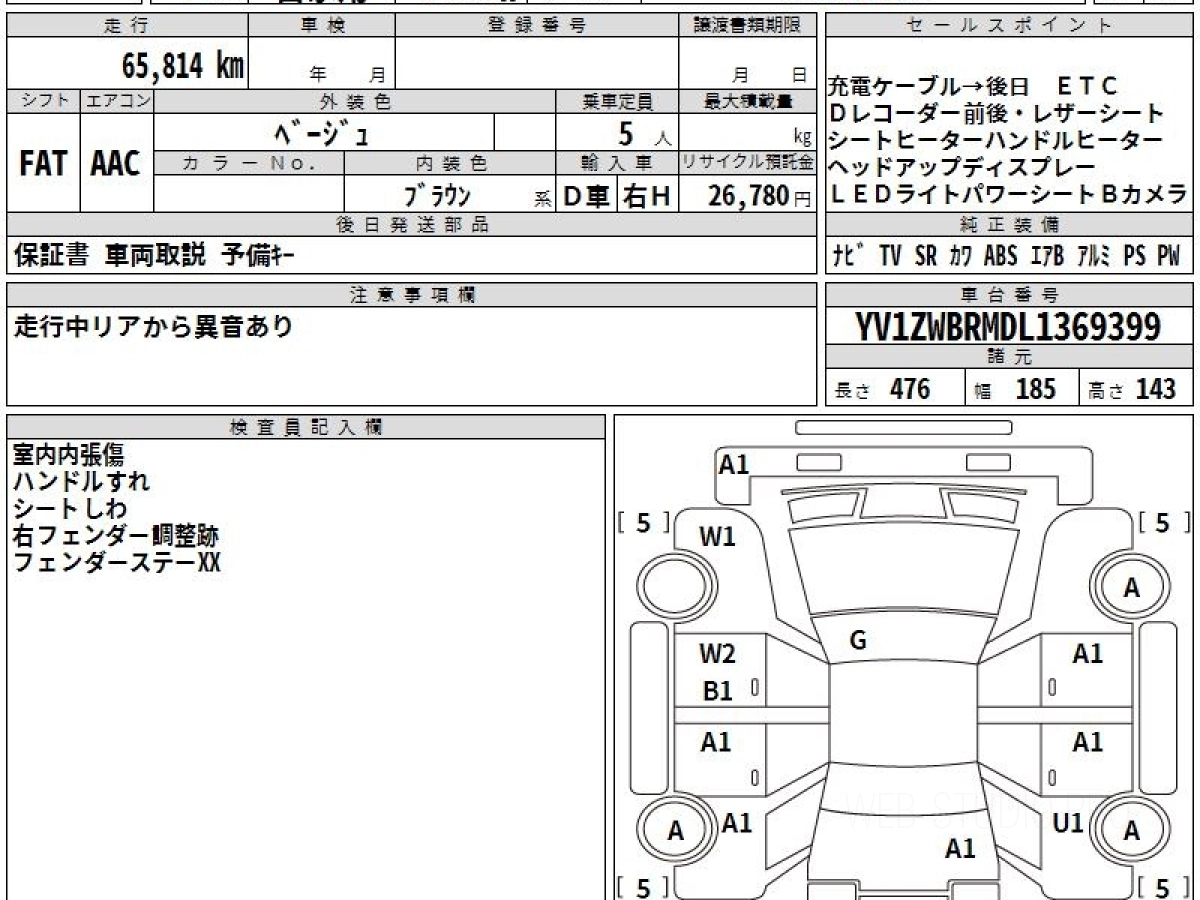Click the 車両取説 item
Screen dimensions: 1200x900
(155, 256)
